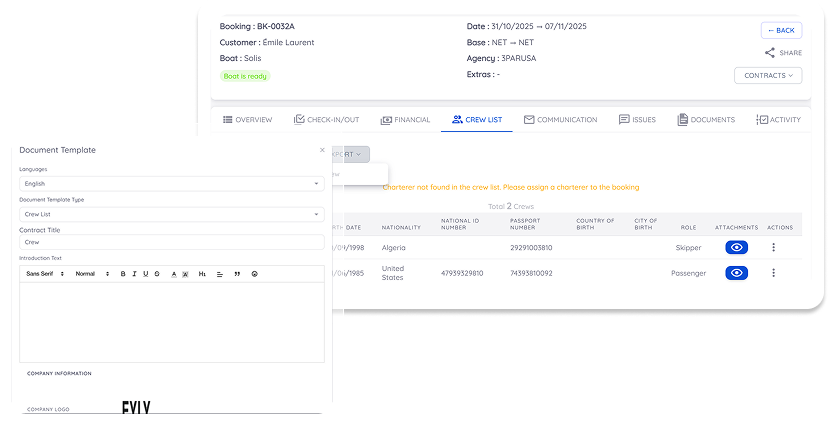828x427 pixels.
Task: Click the customer name Émile Laurent
Action: click(x=288, y=42)
